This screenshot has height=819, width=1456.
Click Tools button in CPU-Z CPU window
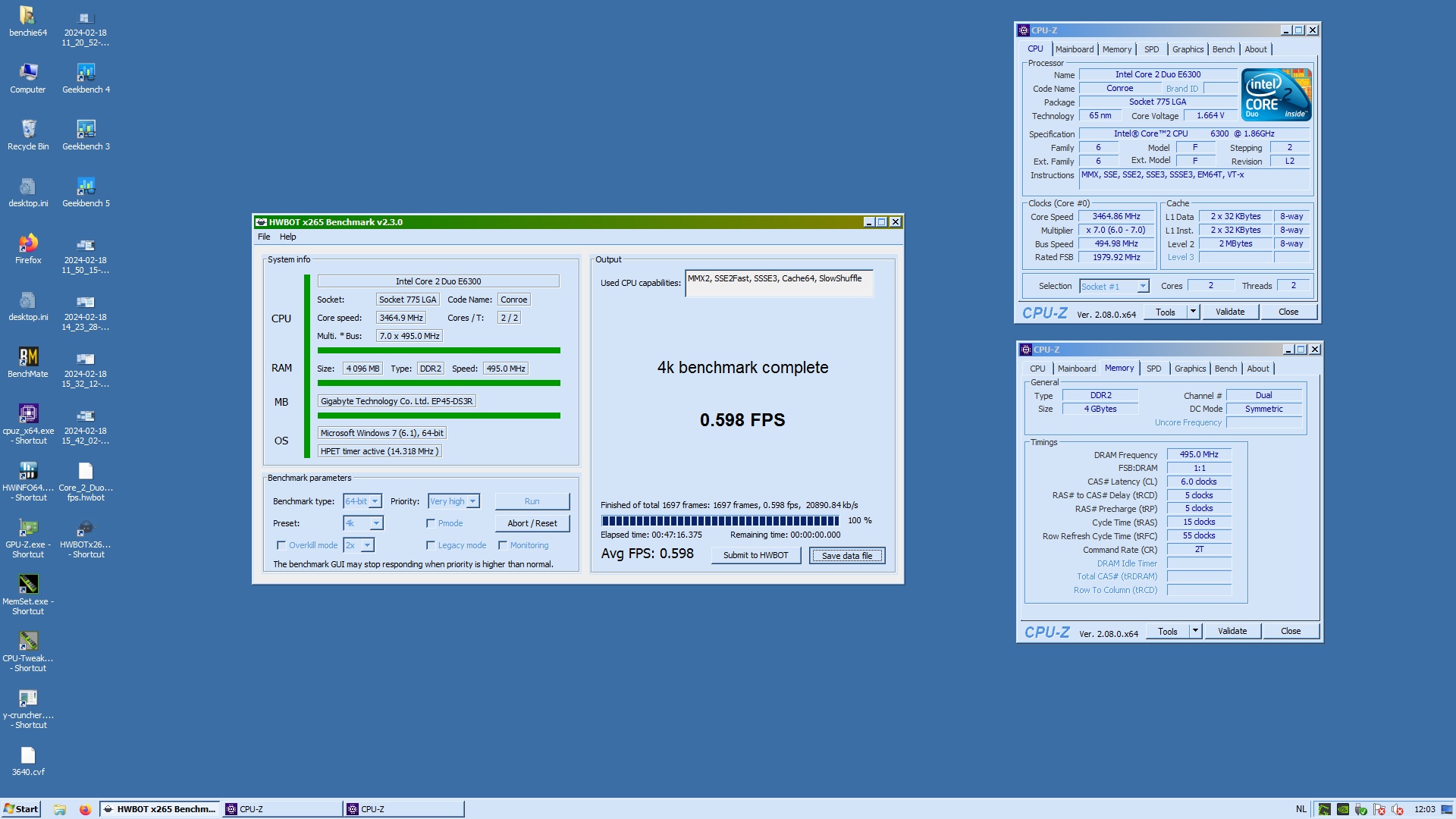tap(1166, 312)
